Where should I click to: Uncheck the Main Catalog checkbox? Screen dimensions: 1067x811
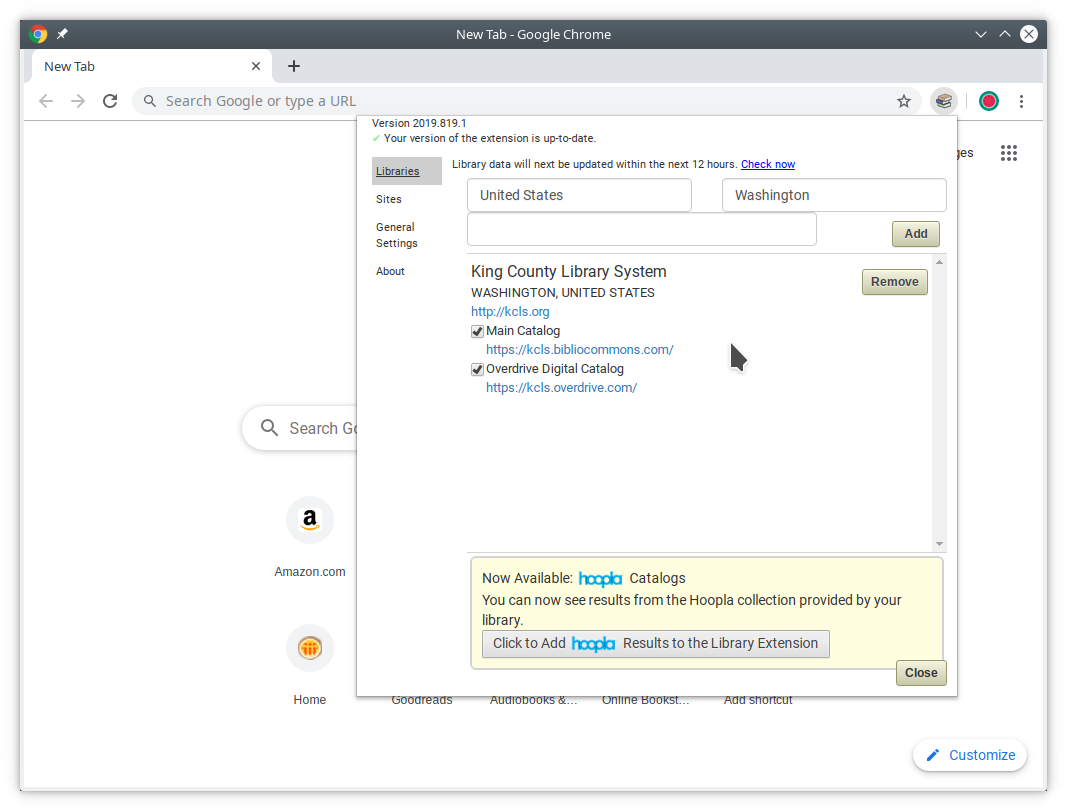tap(477, 332)
